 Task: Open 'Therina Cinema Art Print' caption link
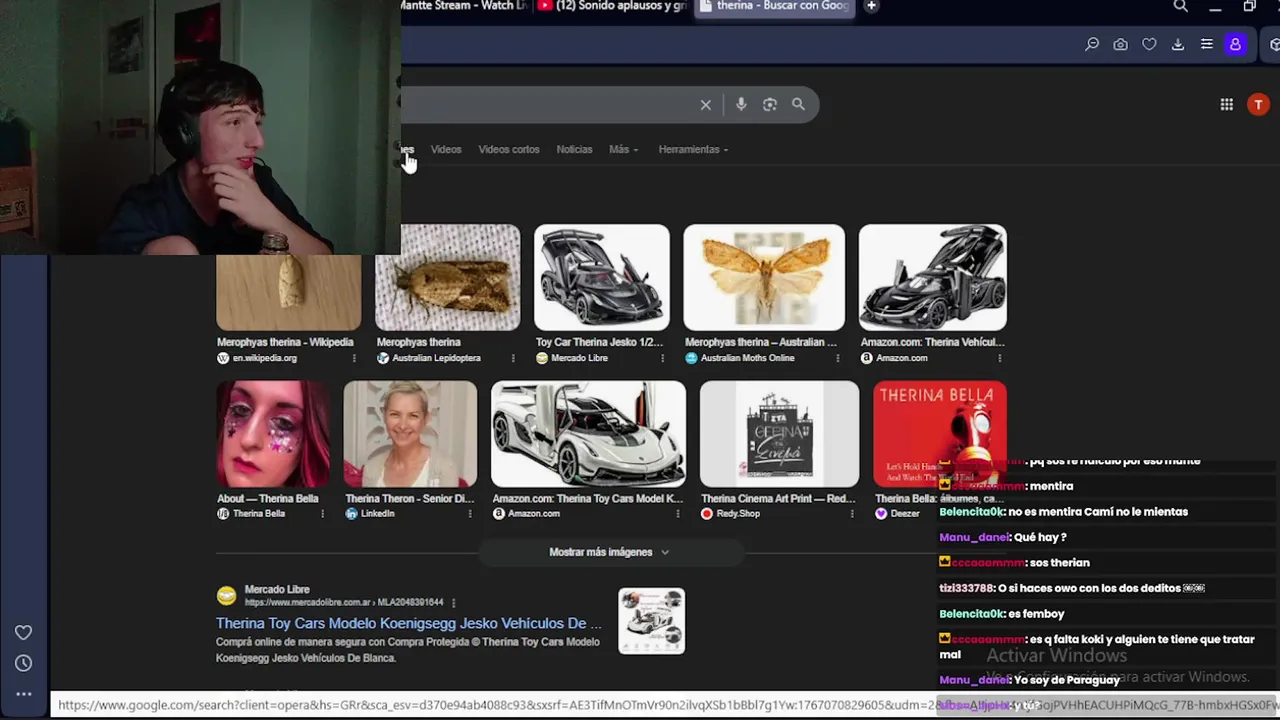tap(778, 498)
